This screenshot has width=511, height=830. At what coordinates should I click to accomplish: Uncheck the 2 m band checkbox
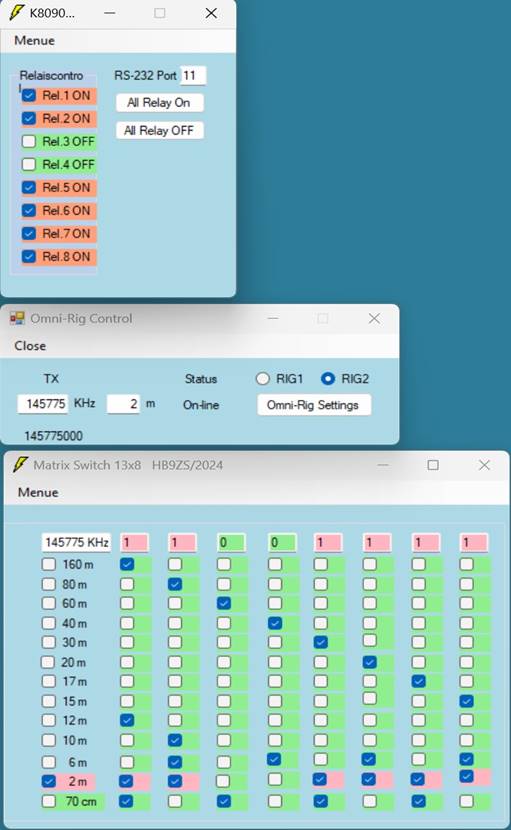[49, 781]
